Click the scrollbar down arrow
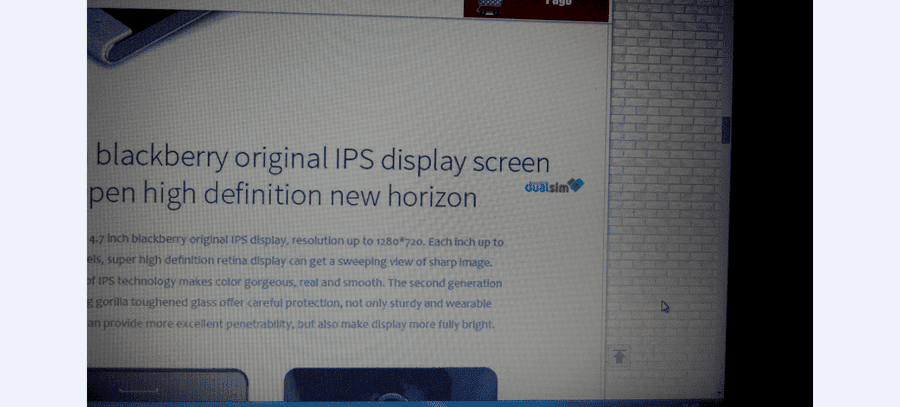This screenshot has width=900, height=407. [x=721, y=393]
